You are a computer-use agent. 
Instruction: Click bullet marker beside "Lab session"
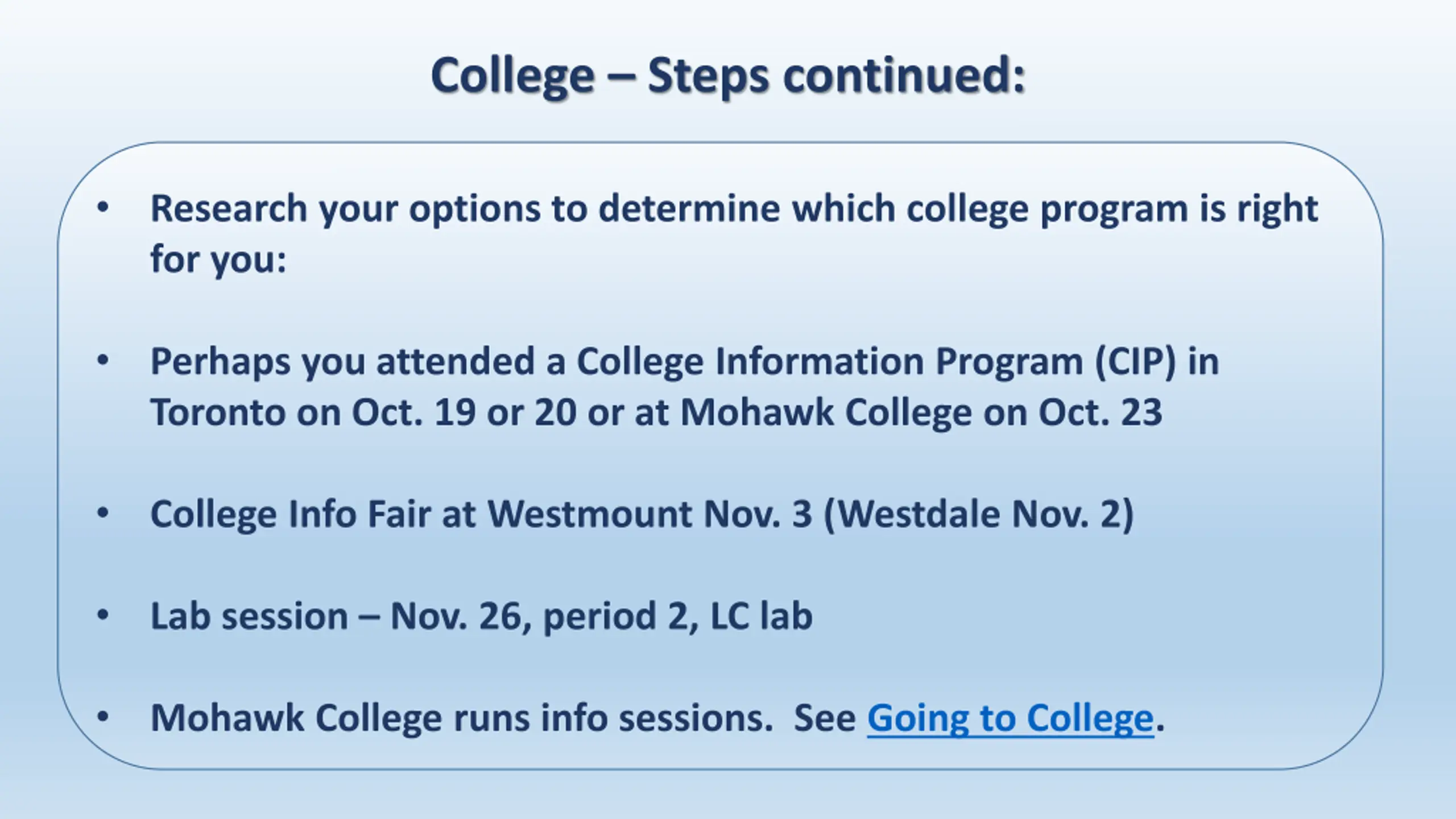coord(103,615)
